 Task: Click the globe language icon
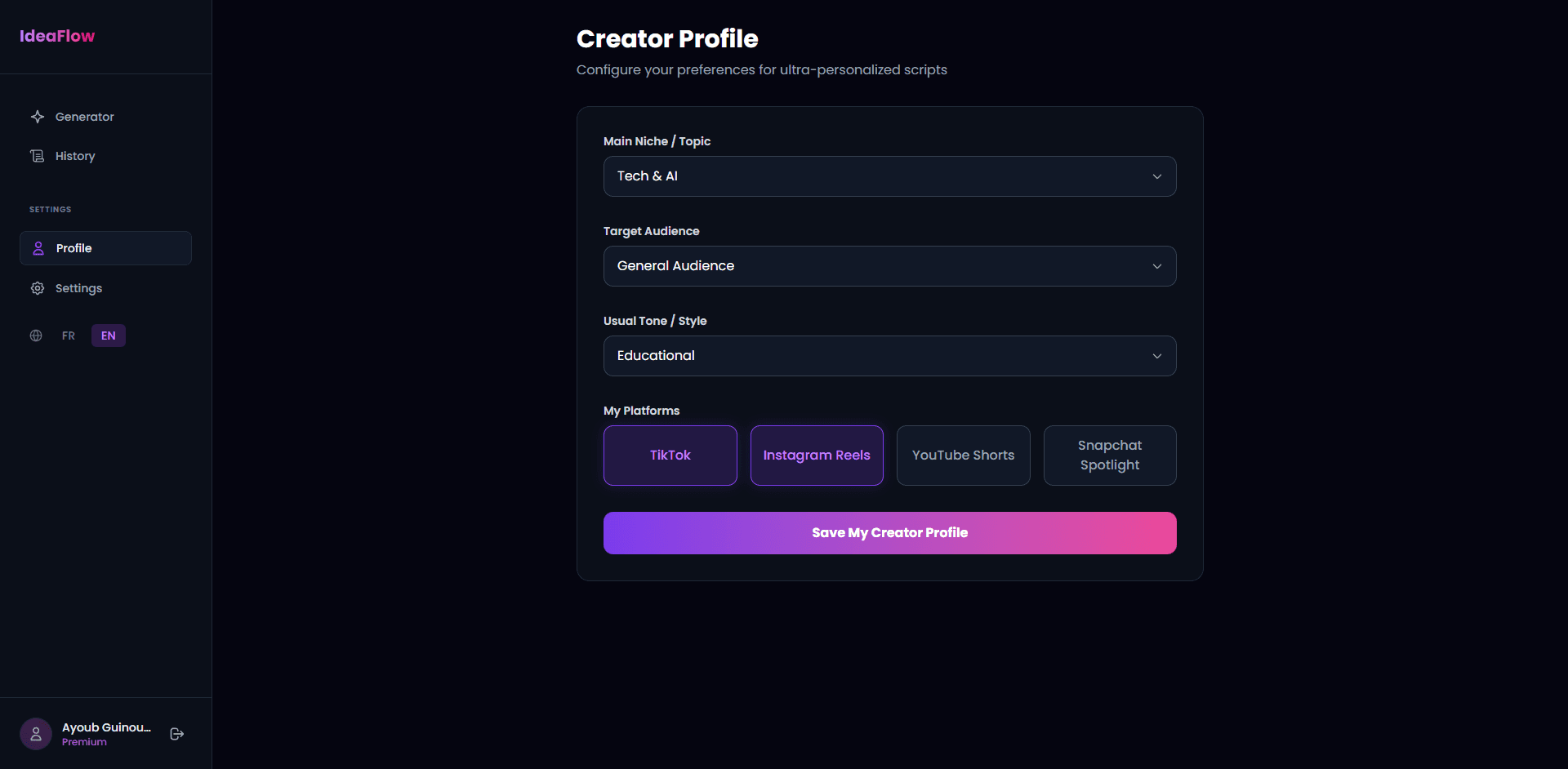pyautogui.click(x=35, y=336)
